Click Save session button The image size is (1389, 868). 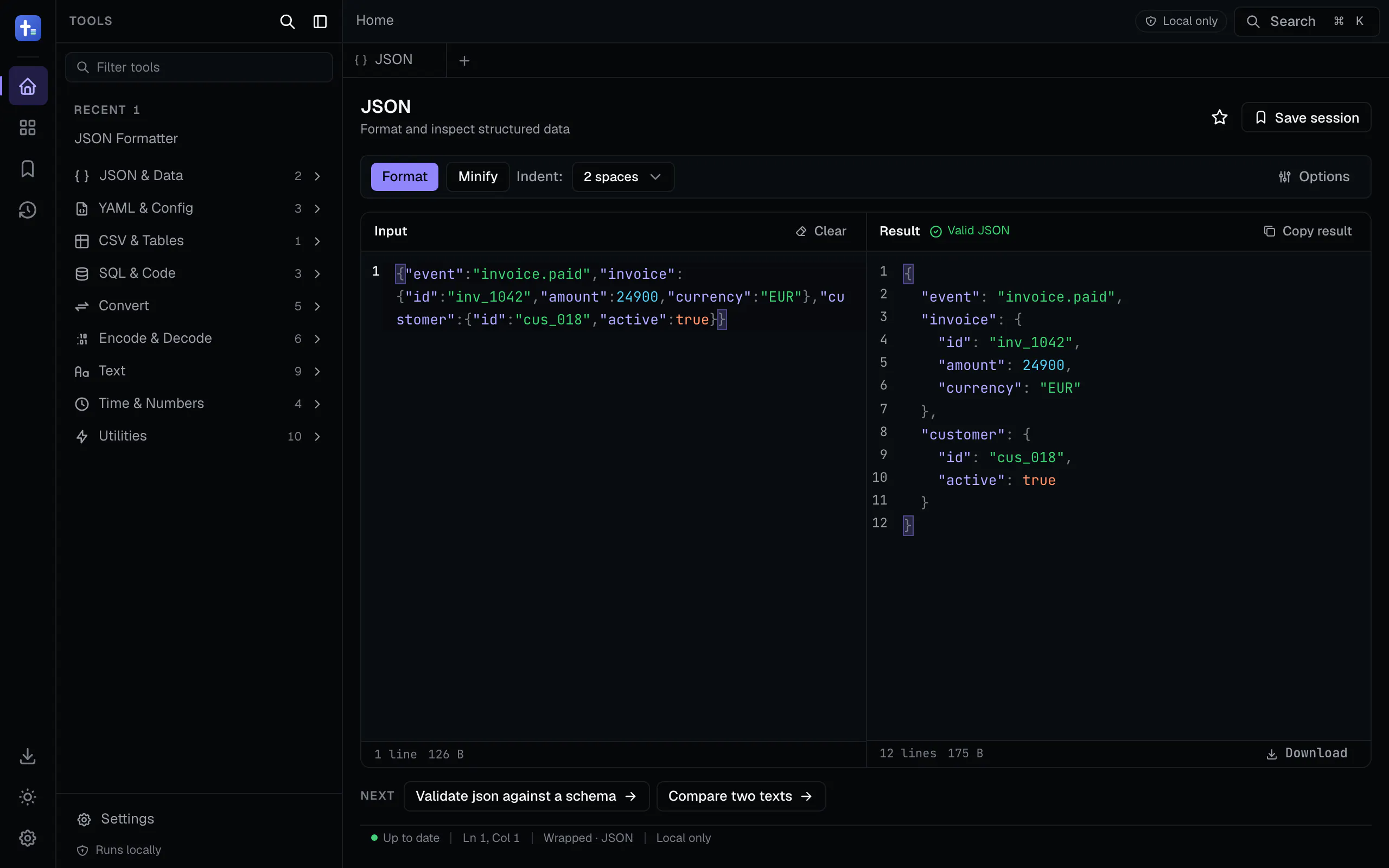[1306, 118]
